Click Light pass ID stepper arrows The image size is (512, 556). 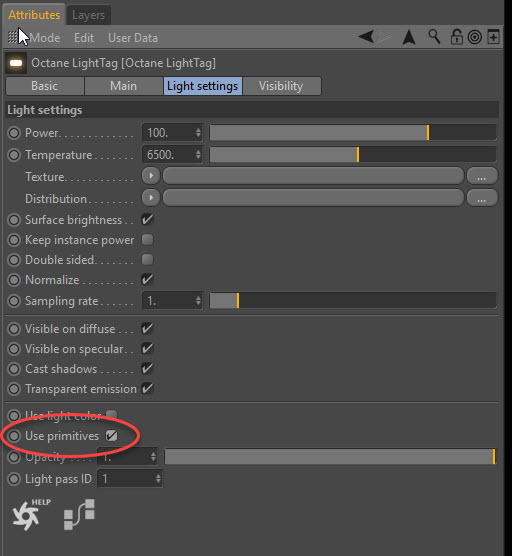[x=158, y=479]
